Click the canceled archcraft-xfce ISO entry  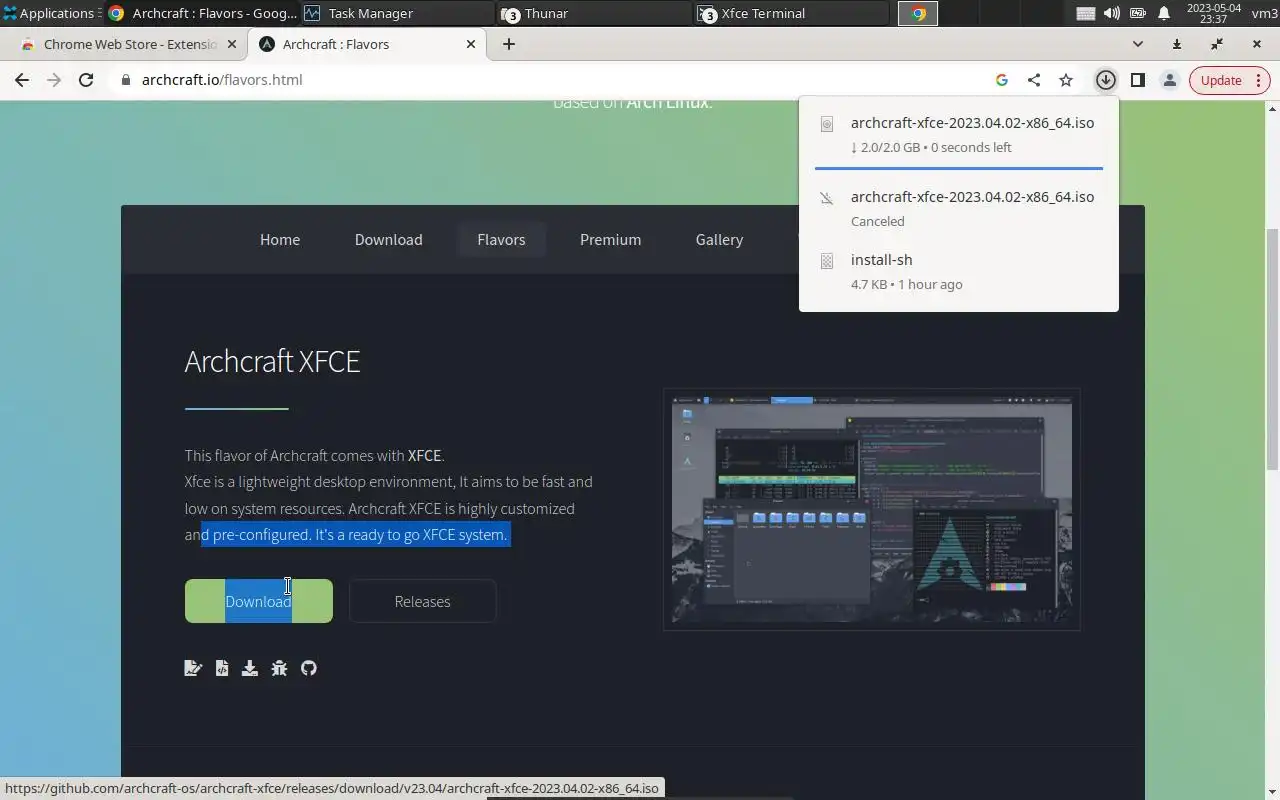[x=958, y=208]
